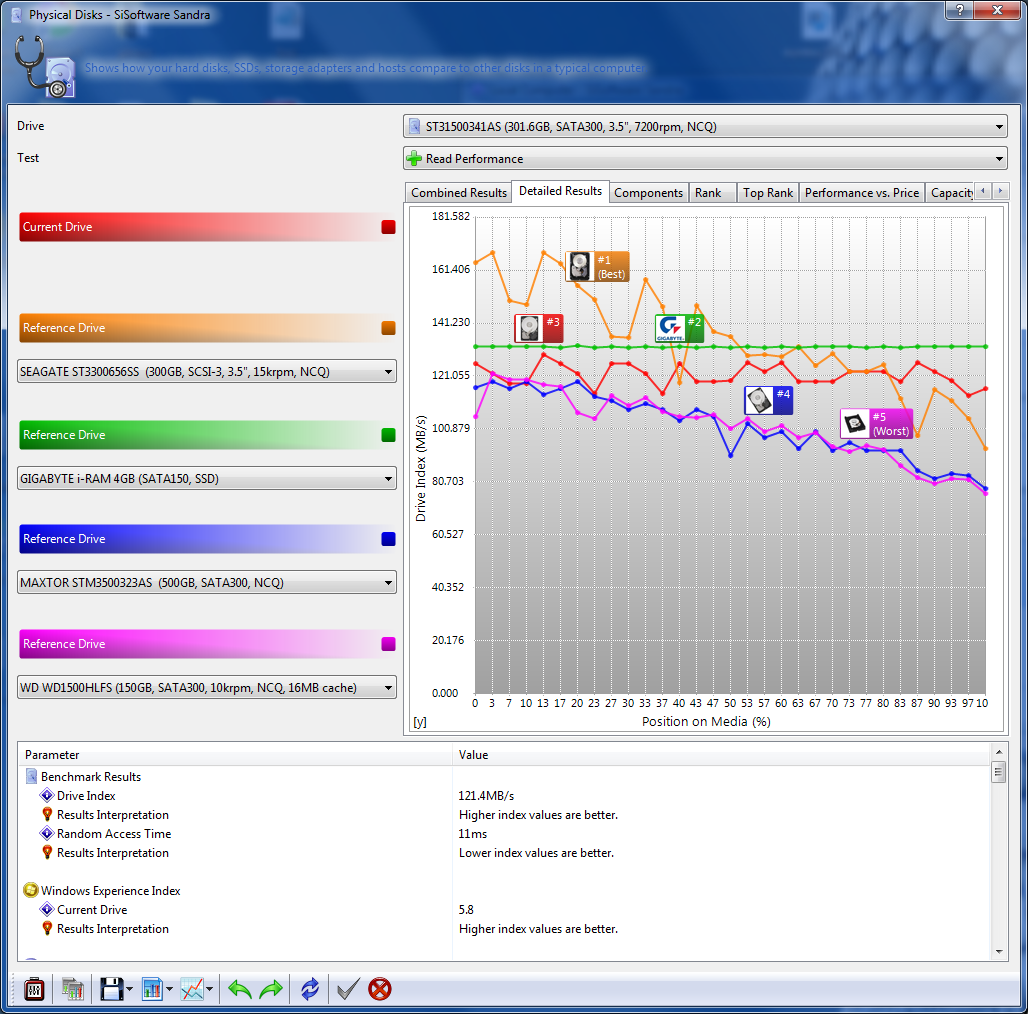Switch to the Rank tab
Image resolution: width=1028 pixels, height=1014 pixels.
712,193
